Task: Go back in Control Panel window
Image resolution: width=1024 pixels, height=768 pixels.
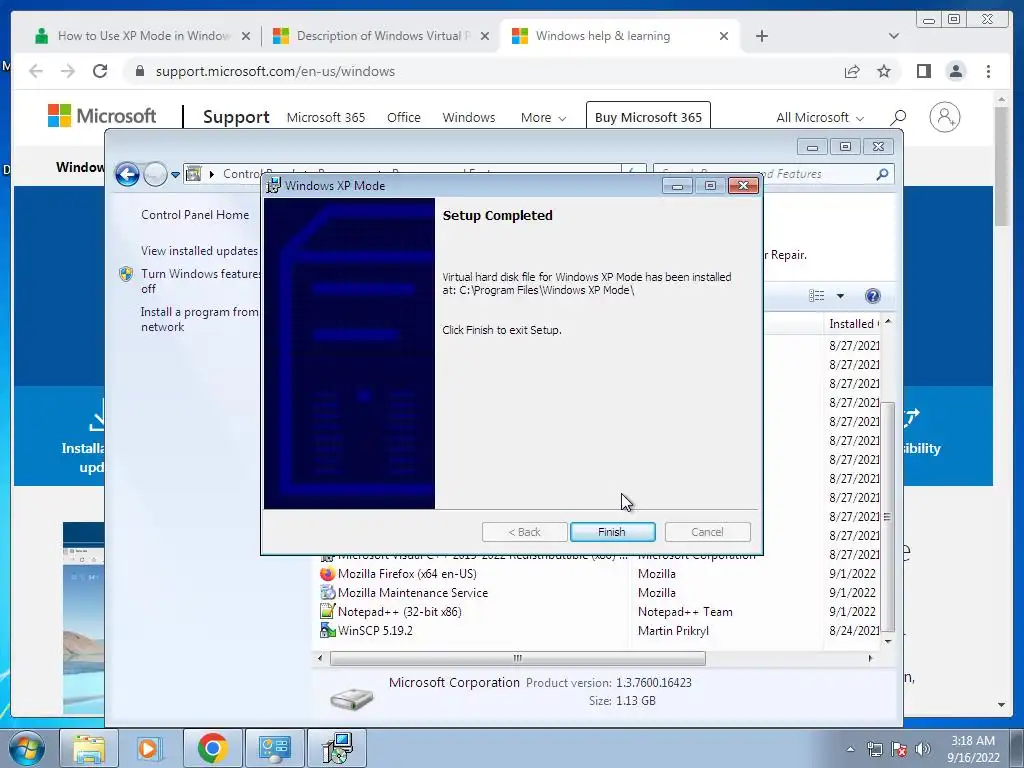Action: tap(127, 174)
